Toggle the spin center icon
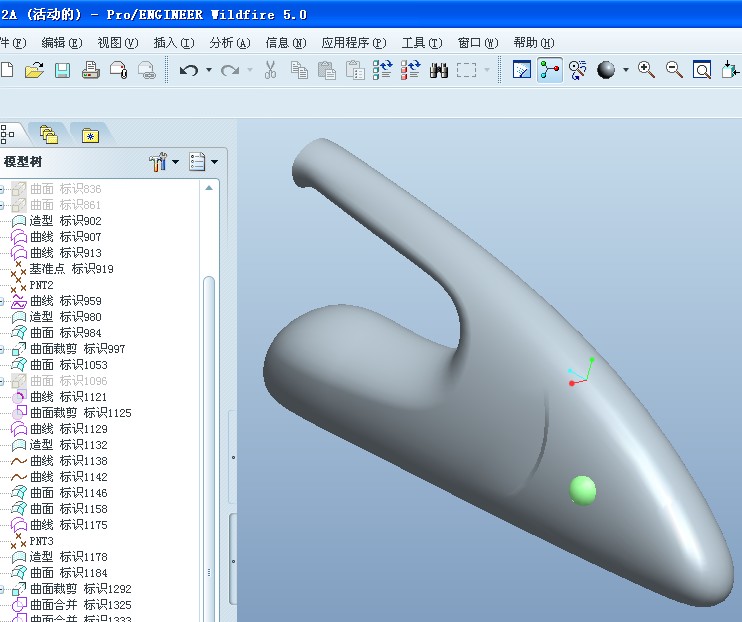The image size is (742, 622). [550, 70]
